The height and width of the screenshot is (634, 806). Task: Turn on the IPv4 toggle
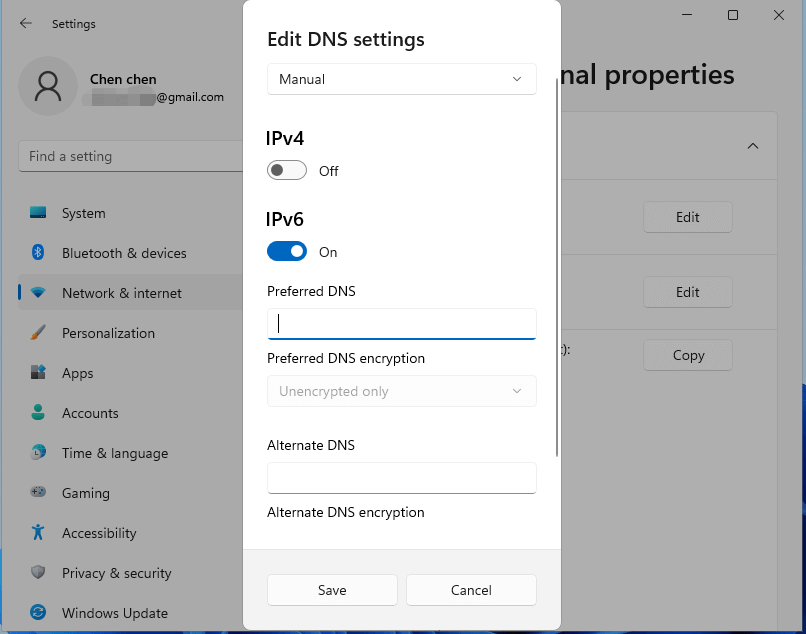pos(287,171)
